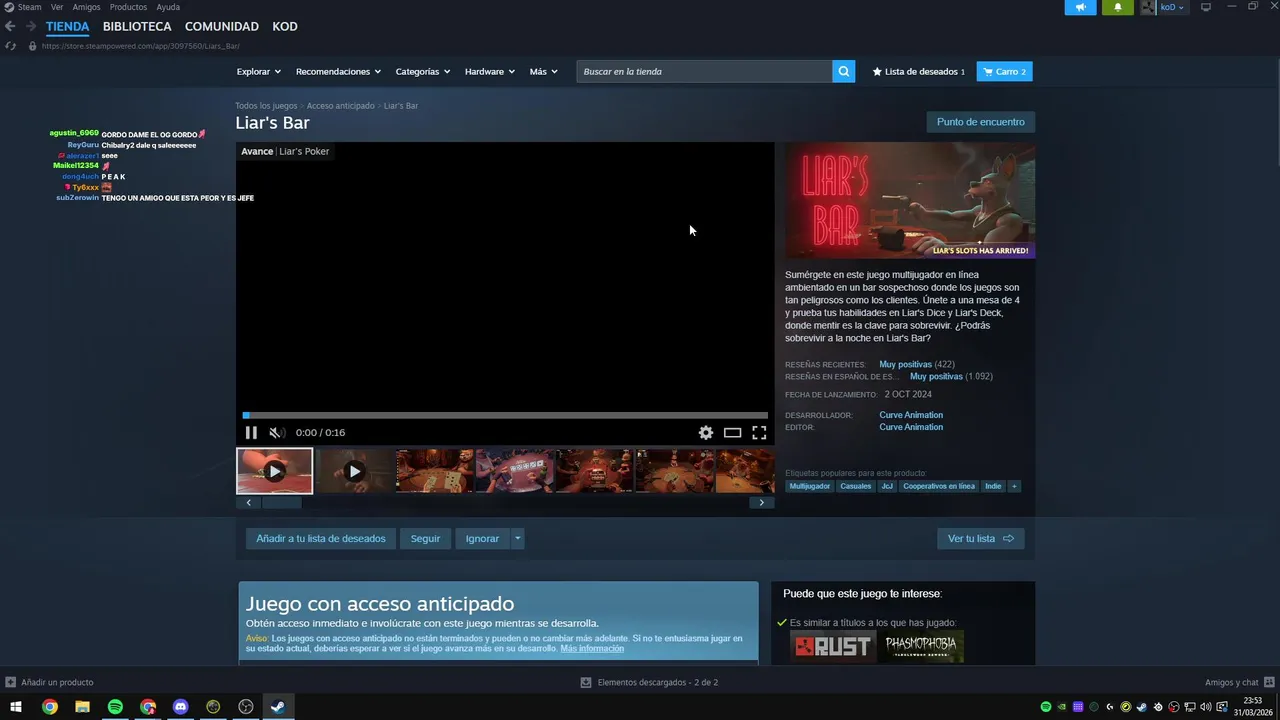Open video settings gear
Image resolution: width=1280 pixels, height=720 pixels.
click(x=706, y=433)
